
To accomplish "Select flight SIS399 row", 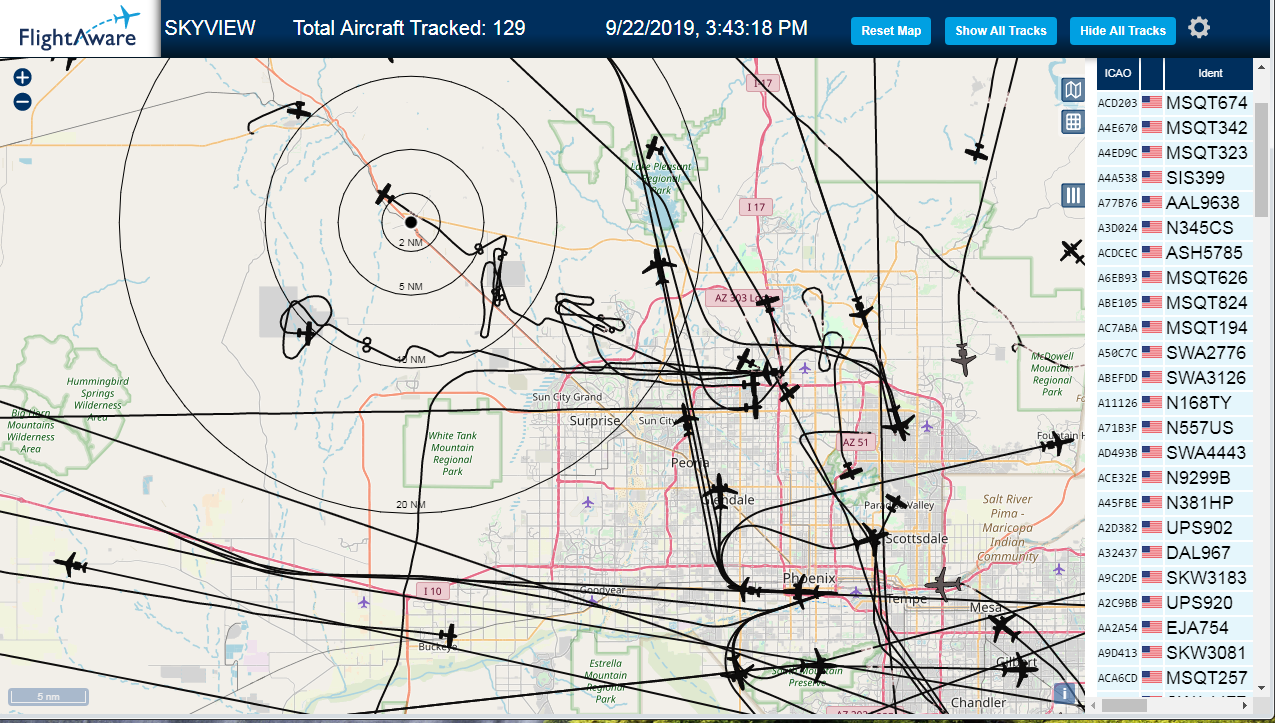I will 1175,177.
